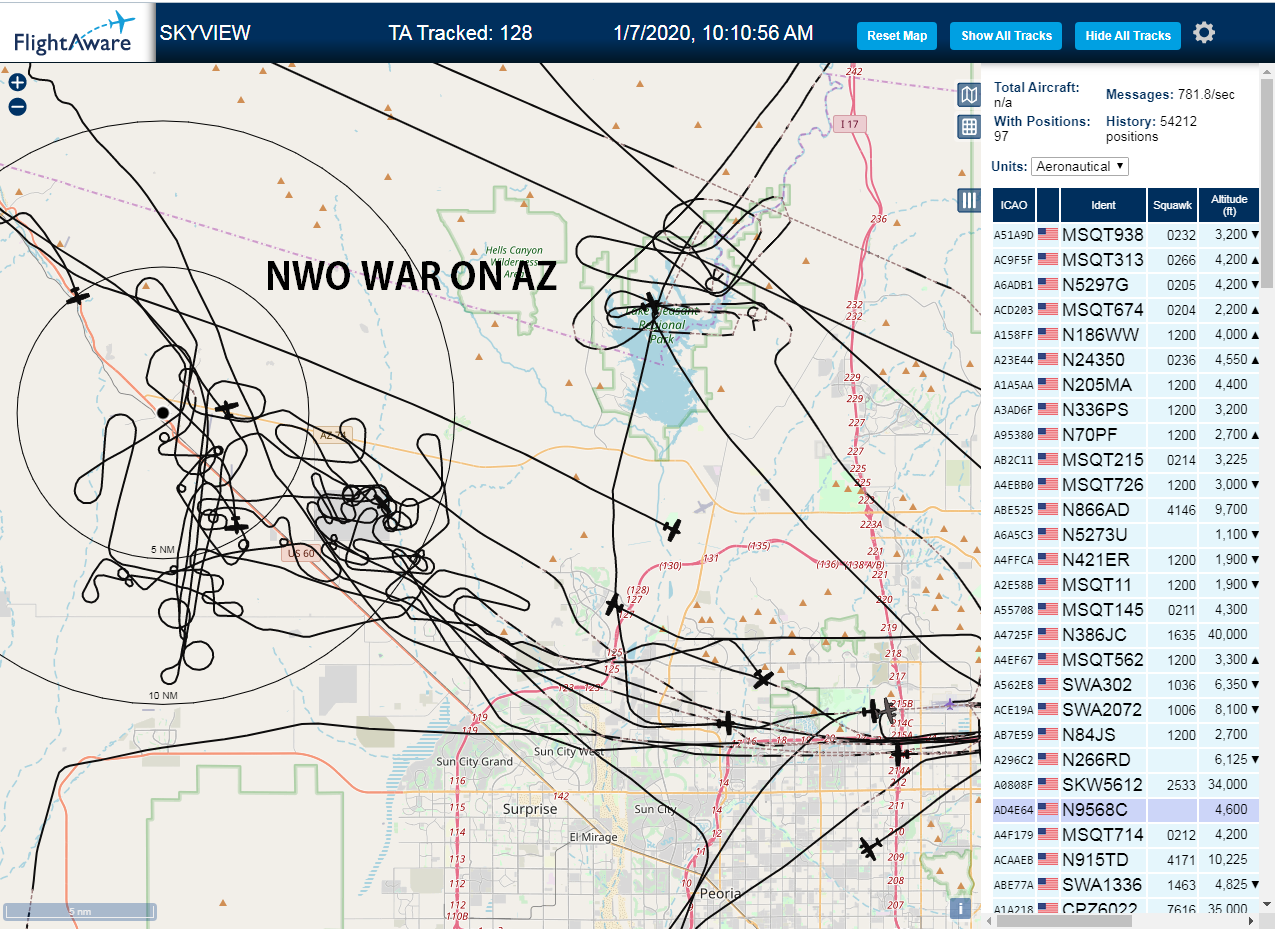Select the N915TD aircraft row
1275x929 pixels.
pos(1127,860)
